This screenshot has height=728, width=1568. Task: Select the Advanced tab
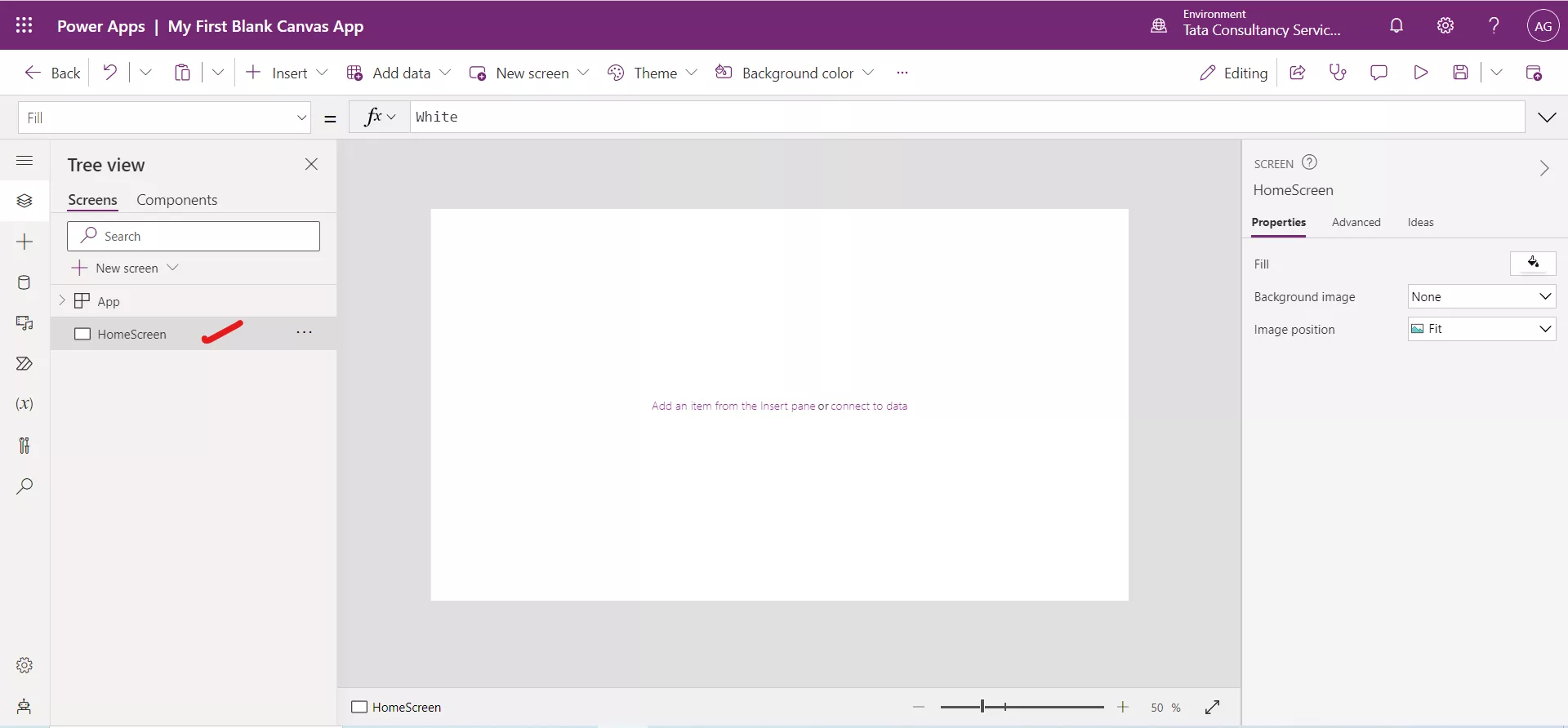coord(1356,222)
